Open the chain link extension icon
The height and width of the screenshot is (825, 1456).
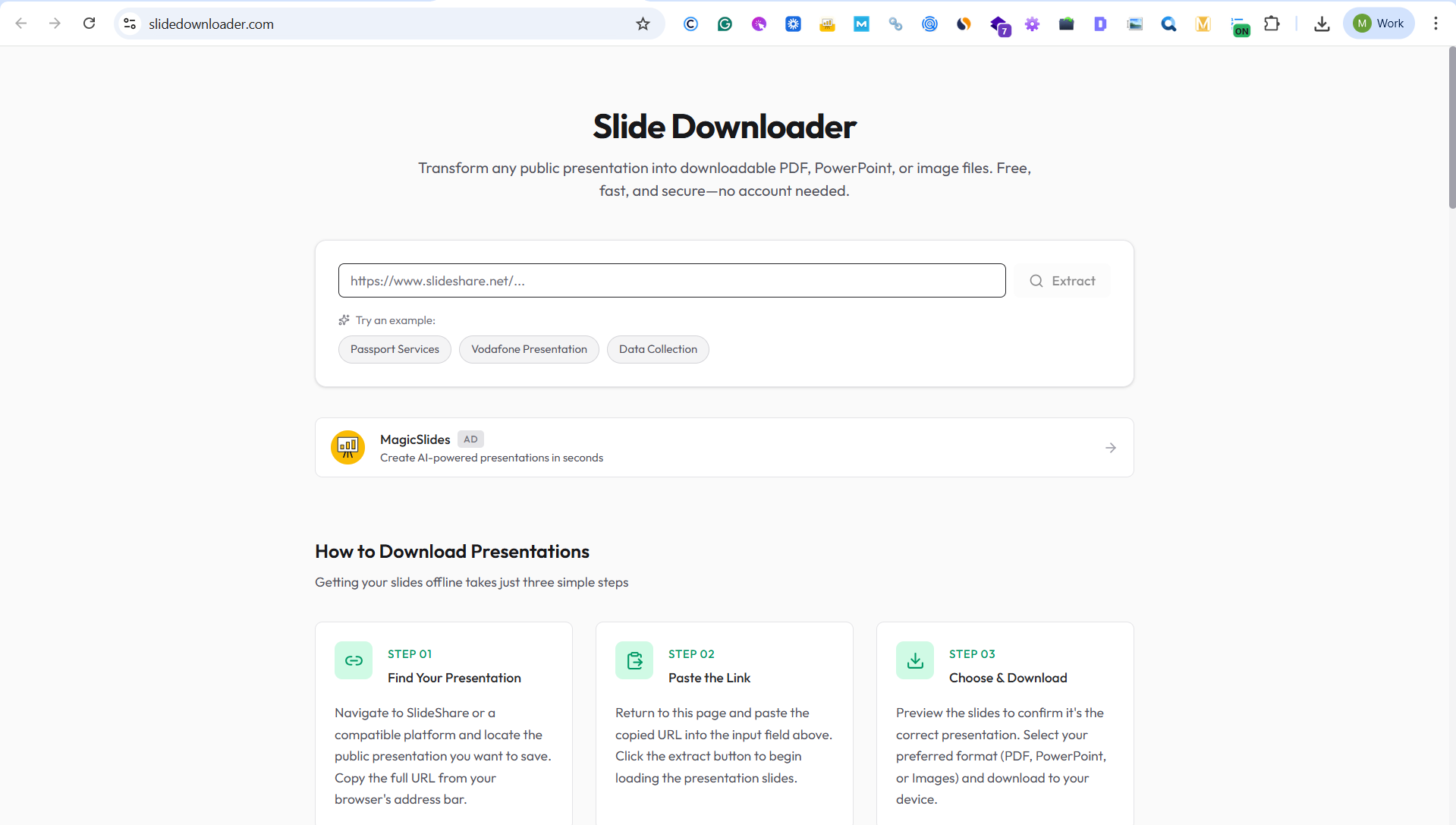pos(895,24)
